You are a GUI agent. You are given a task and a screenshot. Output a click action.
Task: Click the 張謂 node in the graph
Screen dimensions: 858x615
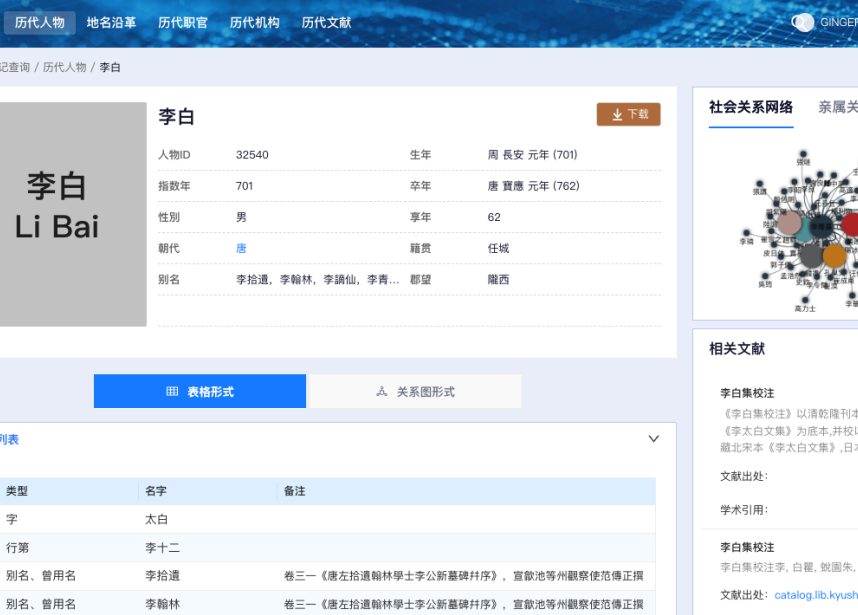click(759, 182)
